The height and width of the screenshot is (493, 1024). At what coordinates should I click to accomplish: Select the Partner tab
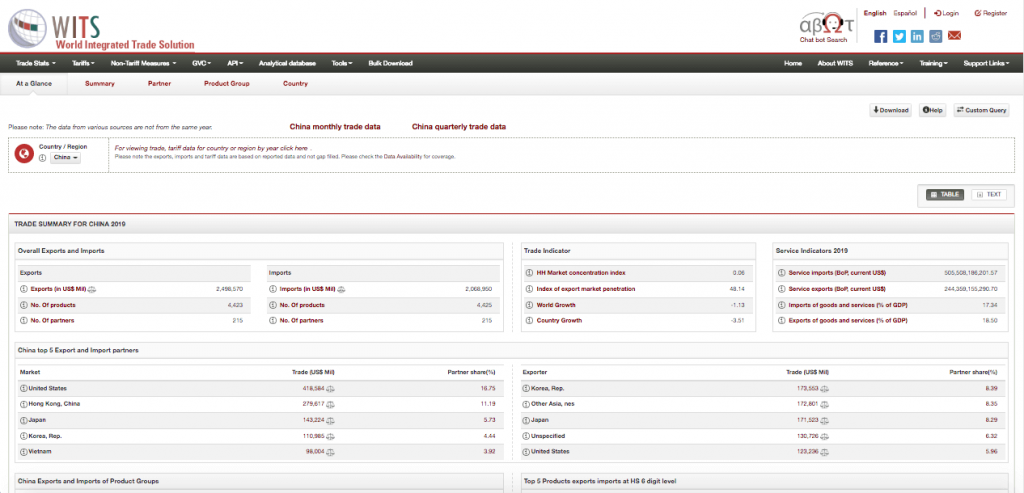(159, 84)
